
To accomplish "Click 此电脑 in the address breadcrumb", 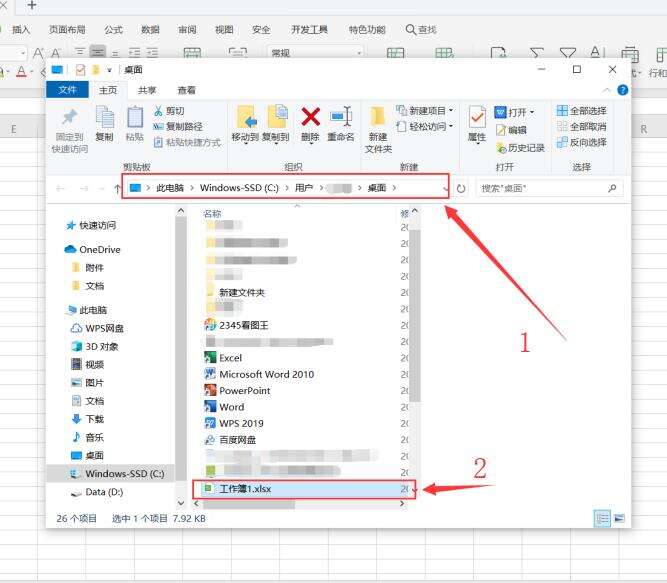I will coord(170,188).
